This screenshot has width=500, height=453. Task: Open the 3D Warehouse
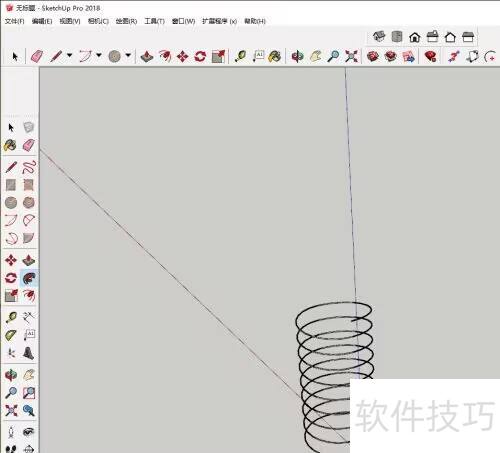[x=373, y=56]
